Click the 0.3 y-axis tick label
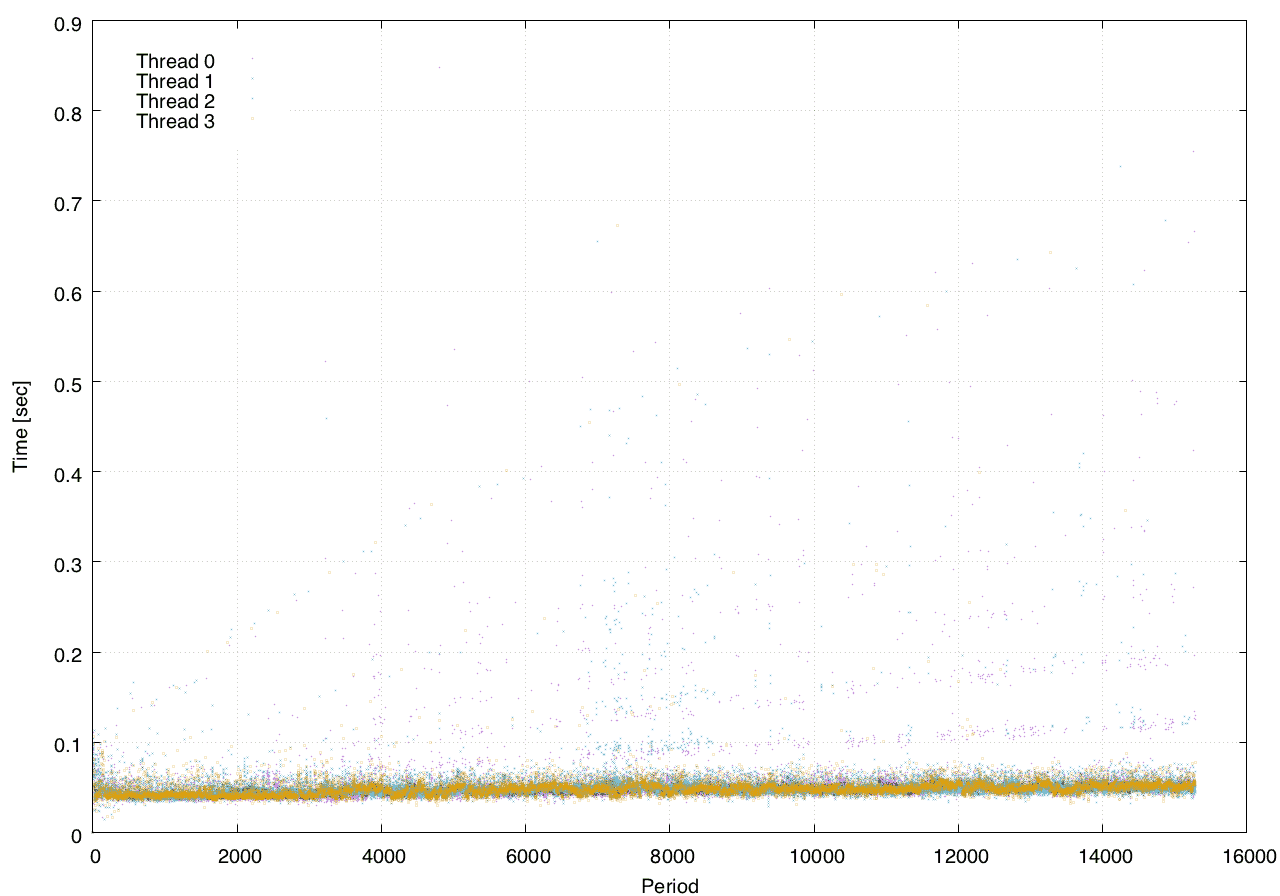Viewport: 1280px width, 896px height. click(69, 563)
